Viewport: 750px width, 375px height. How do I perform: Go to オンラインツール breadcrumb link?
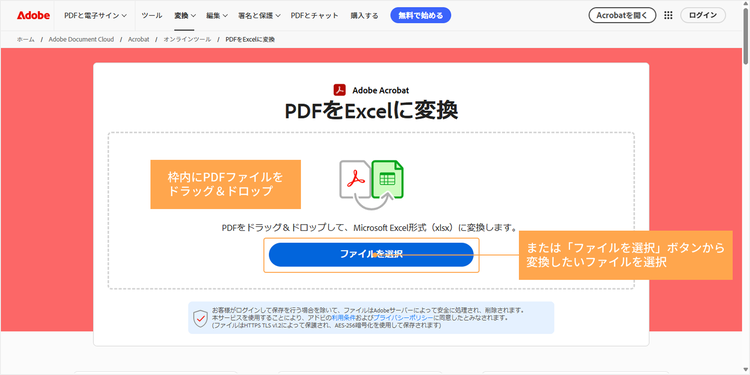[187, 39]
